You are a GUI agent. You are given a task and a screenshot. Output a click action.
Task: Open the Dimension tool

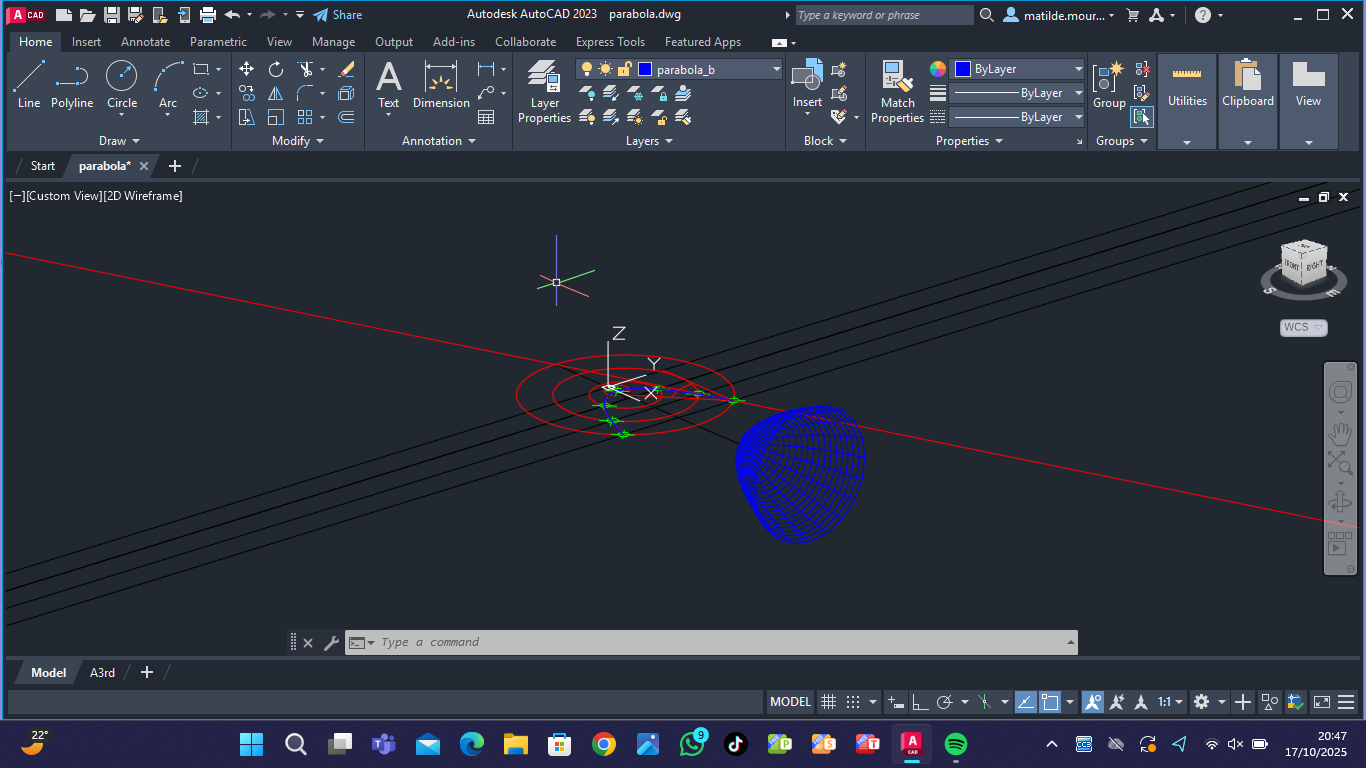[x=441, y=84]
